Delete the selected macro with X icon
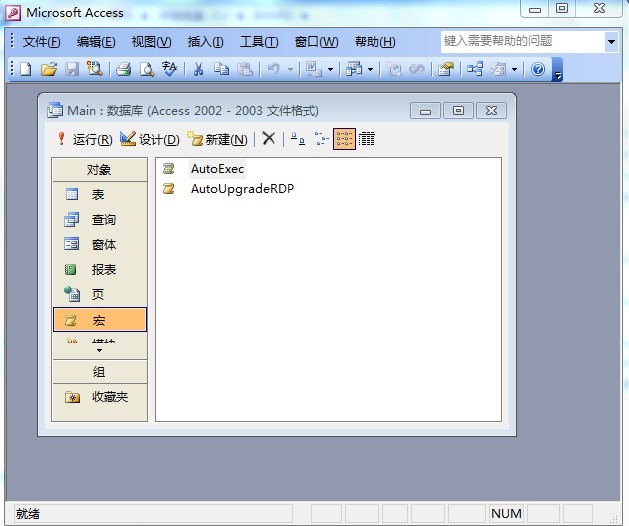Image resolution: width=629 pixels, height=526 pixels. [x=269, y=139]
